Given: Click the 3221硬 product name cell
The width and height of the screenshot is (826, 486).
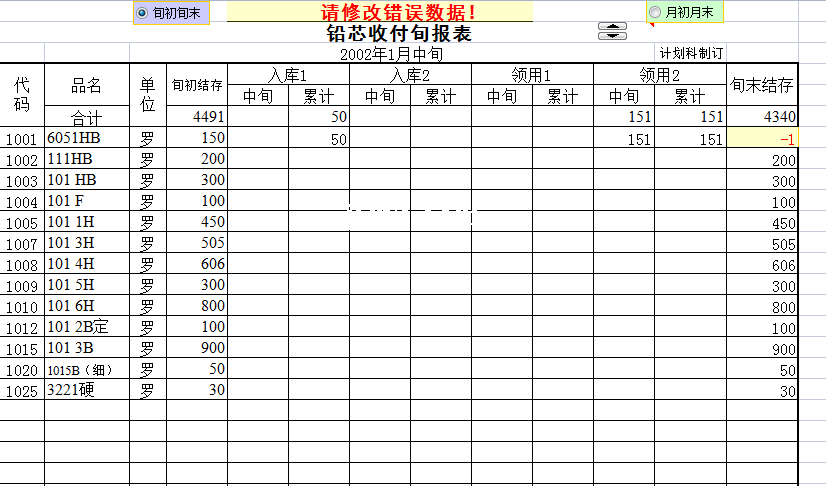Looking at the screenshot, I should click(87, 390).
